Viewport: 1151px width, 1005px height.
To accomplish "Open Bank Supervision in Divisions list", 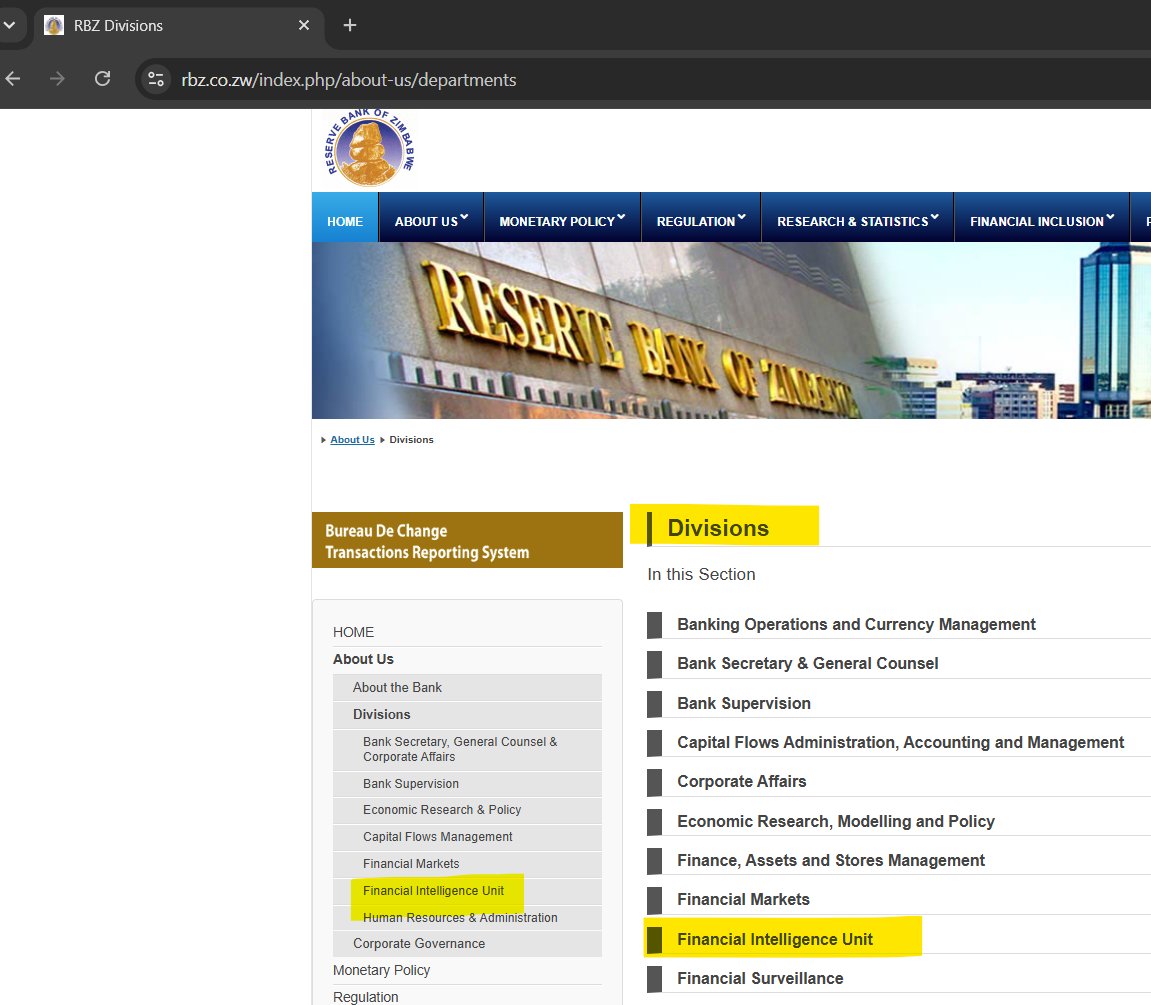I will point(744,703).
